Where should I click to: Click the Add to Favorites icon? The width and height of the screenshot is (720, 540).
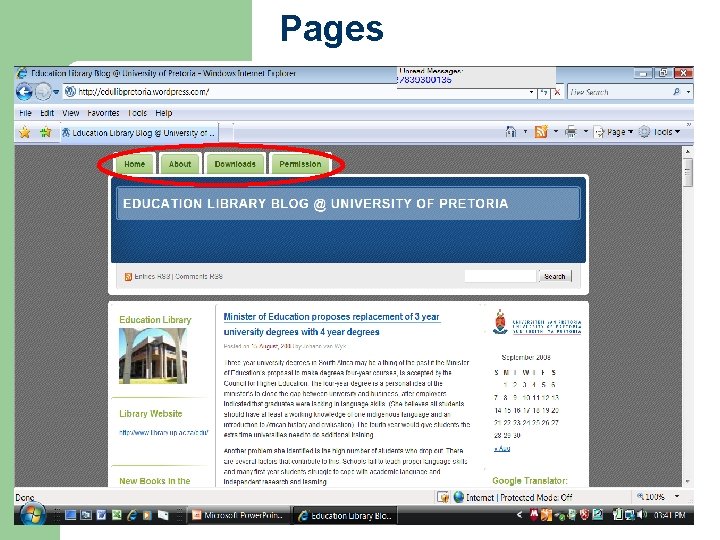(45, 133)
